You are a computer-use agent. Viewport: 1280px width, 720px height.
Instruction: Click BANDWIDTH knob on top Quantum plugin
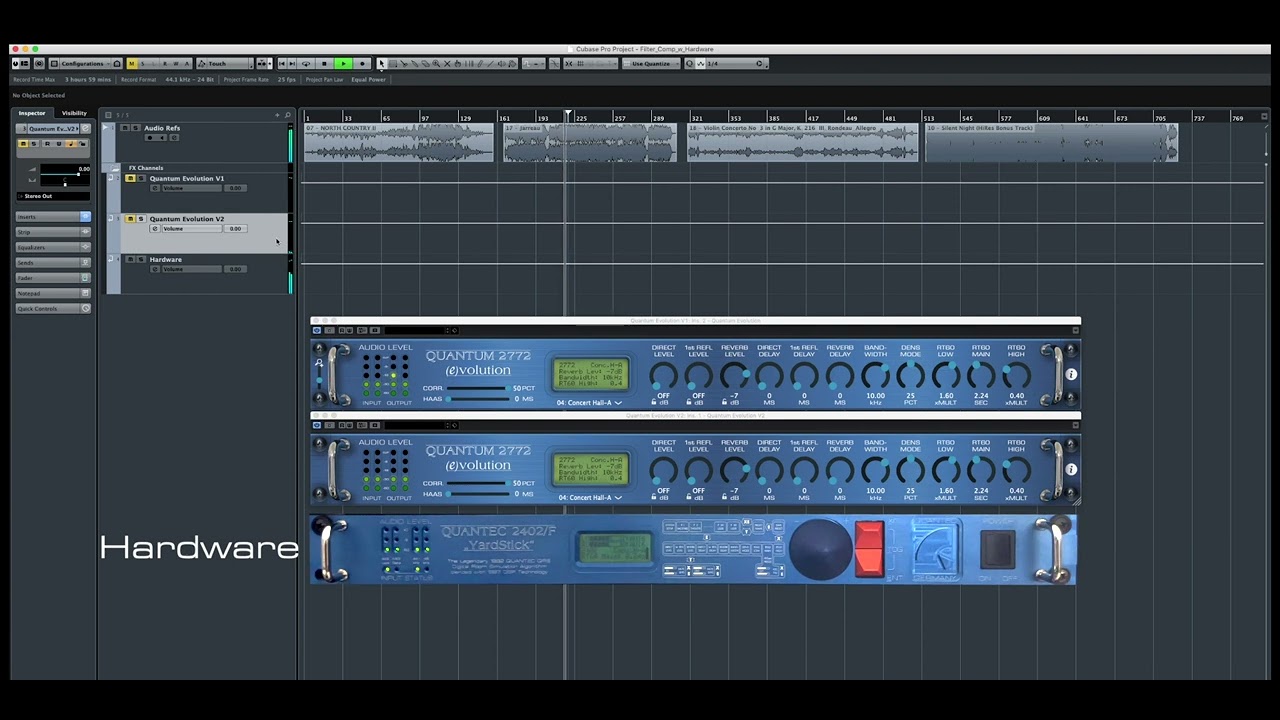coord(875,376)
